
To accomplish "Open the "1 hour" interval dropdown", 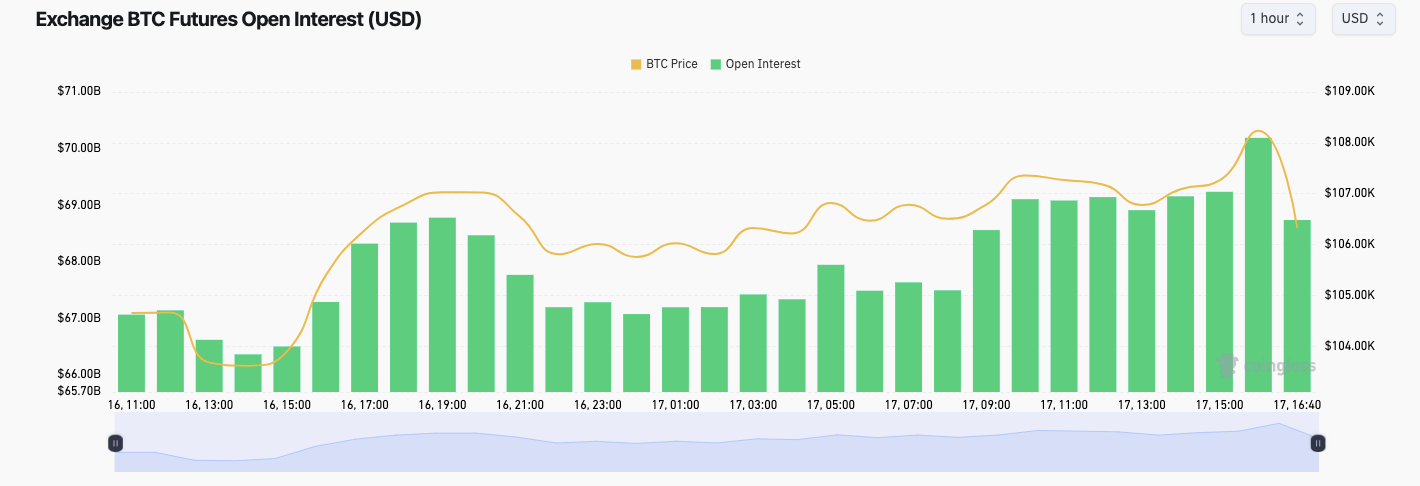I will click(1277, 19).
